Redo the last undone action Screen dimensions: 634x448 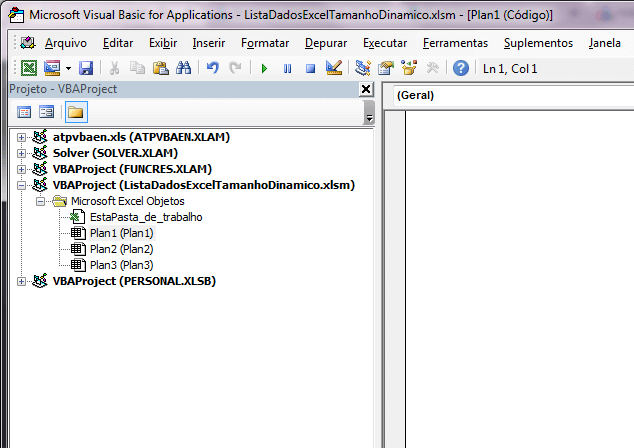click(x=235, y=68)
